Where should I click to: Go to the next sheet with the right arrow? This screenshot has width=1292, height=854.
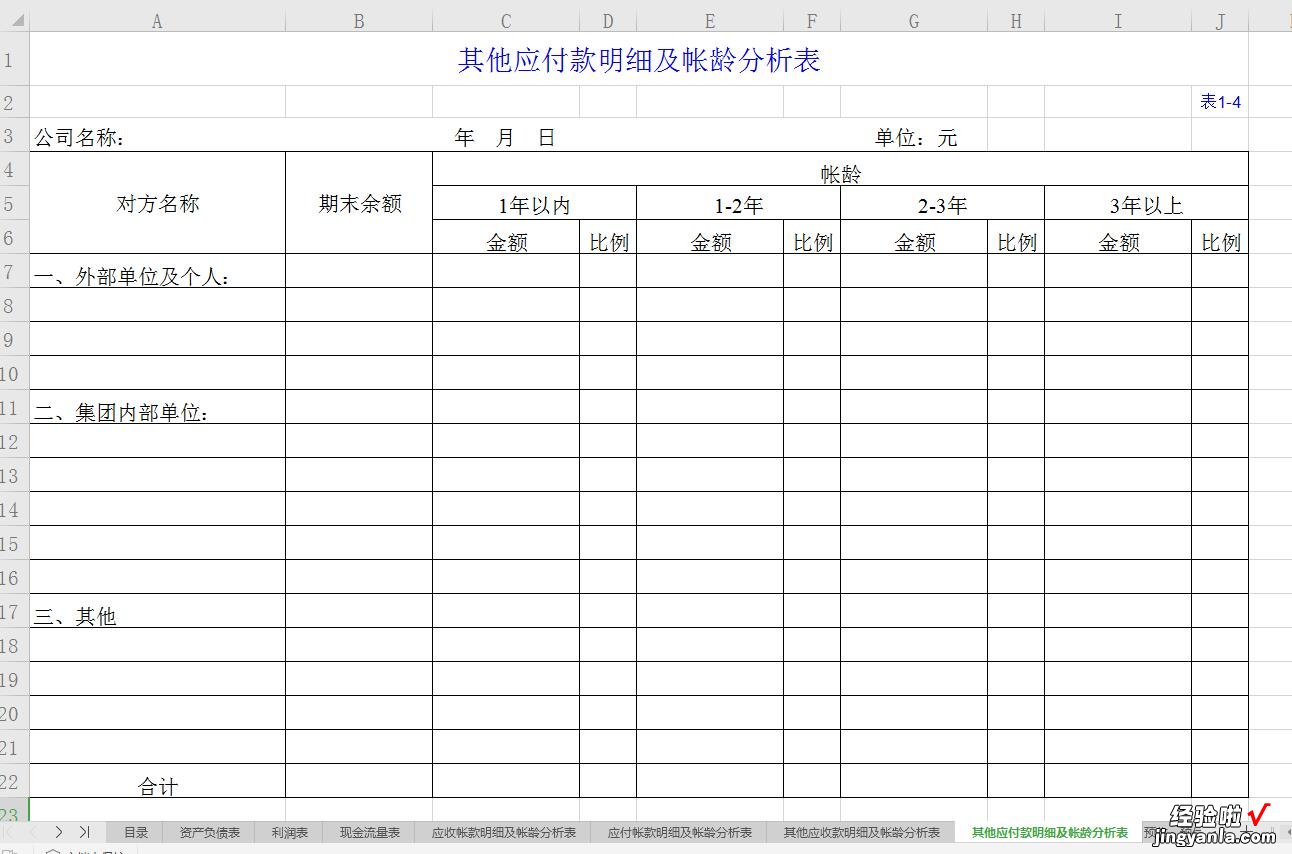coord(59,831)
